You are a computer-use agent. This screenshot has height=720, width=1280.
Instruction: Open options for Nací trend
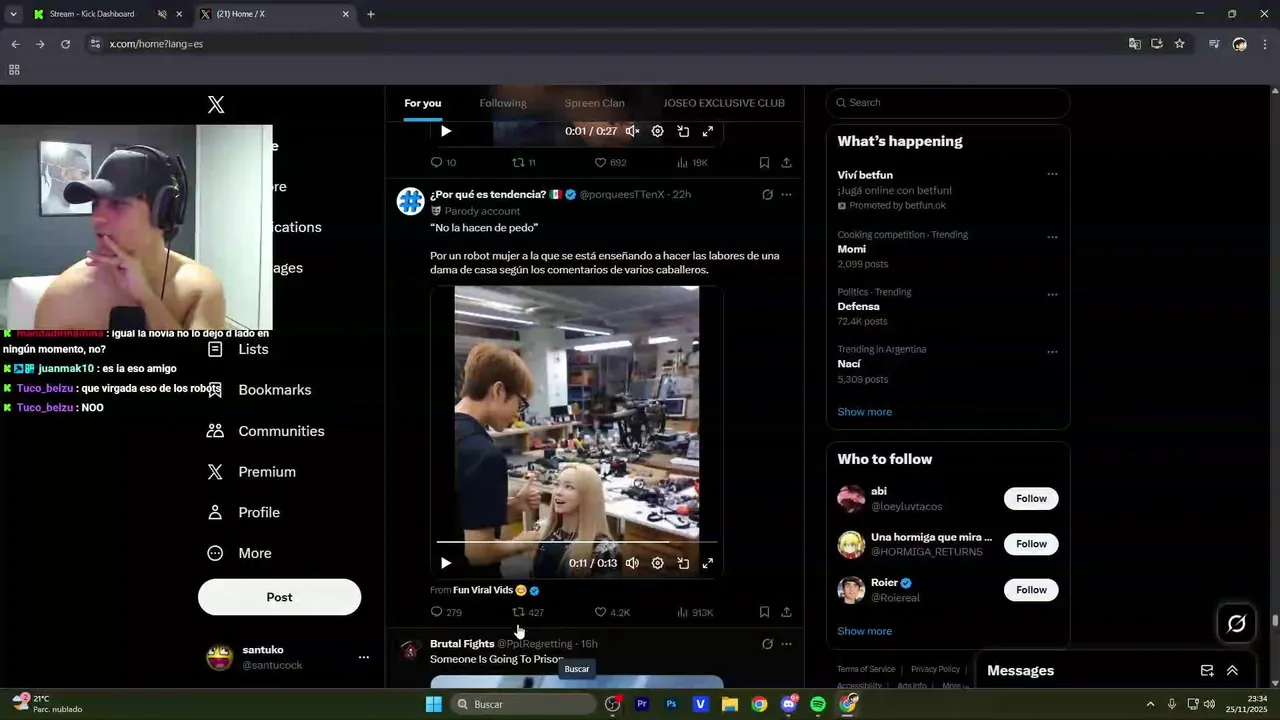[1052, 352]
